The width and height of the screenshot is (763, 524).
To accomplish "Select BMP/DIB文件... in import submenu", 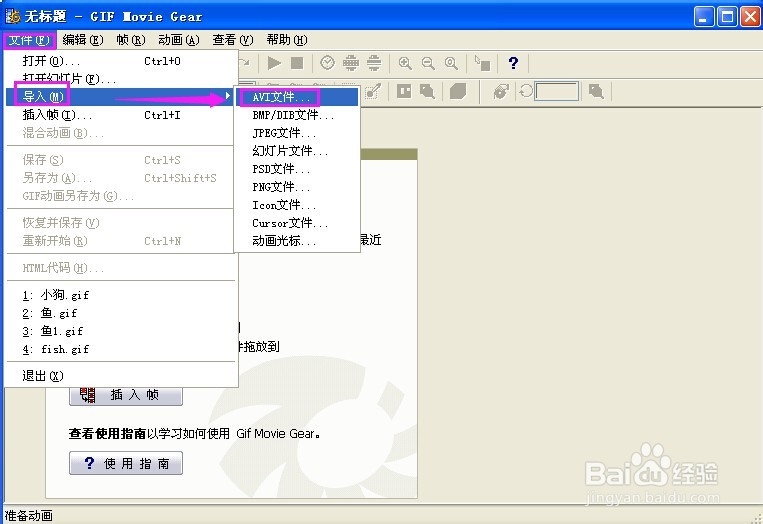I will pos(297,115).
